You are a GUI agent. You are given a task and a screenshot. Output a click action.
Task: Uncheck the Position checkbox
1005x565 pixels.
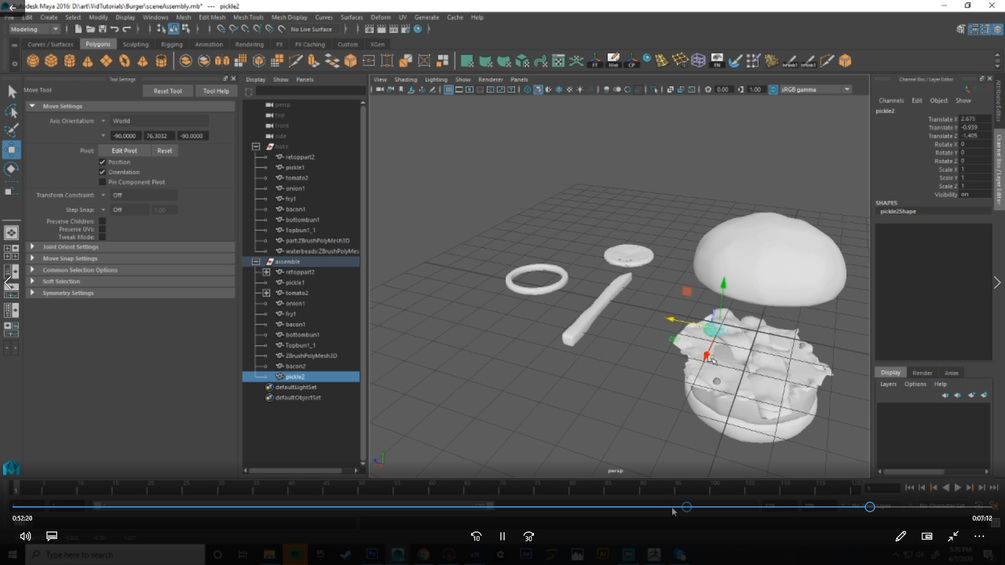(102, 162)
